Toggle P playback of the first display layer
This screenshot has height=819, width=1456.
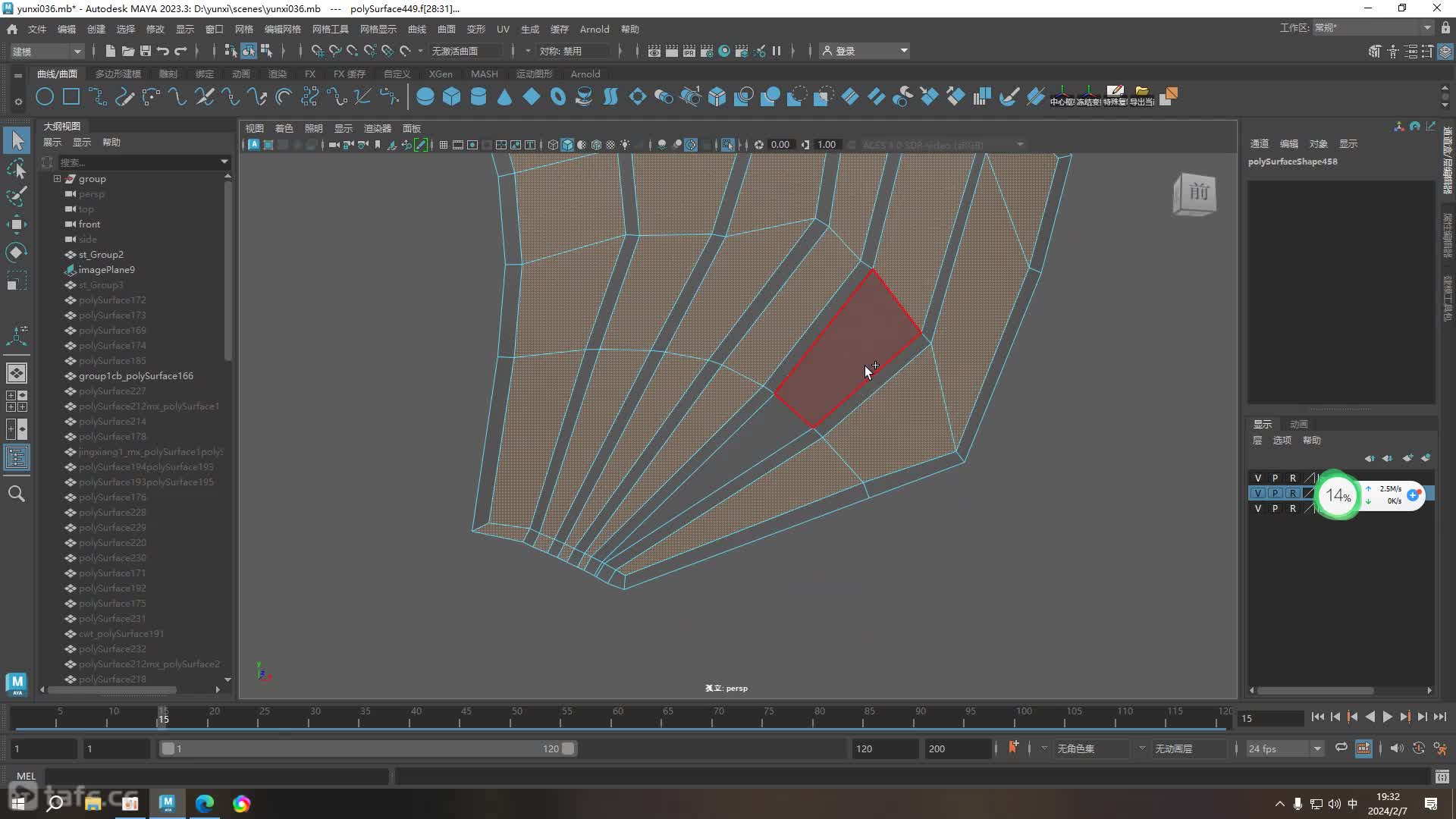point(1276,478)
